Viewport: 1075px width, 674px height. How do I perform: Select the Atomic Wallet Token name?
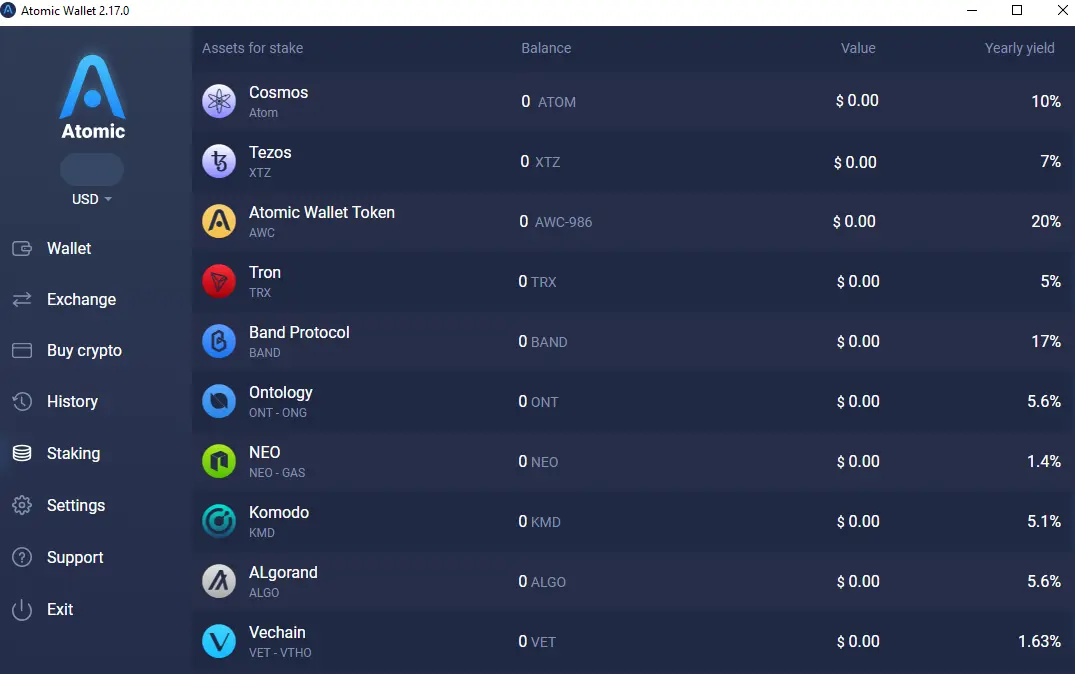322,213
